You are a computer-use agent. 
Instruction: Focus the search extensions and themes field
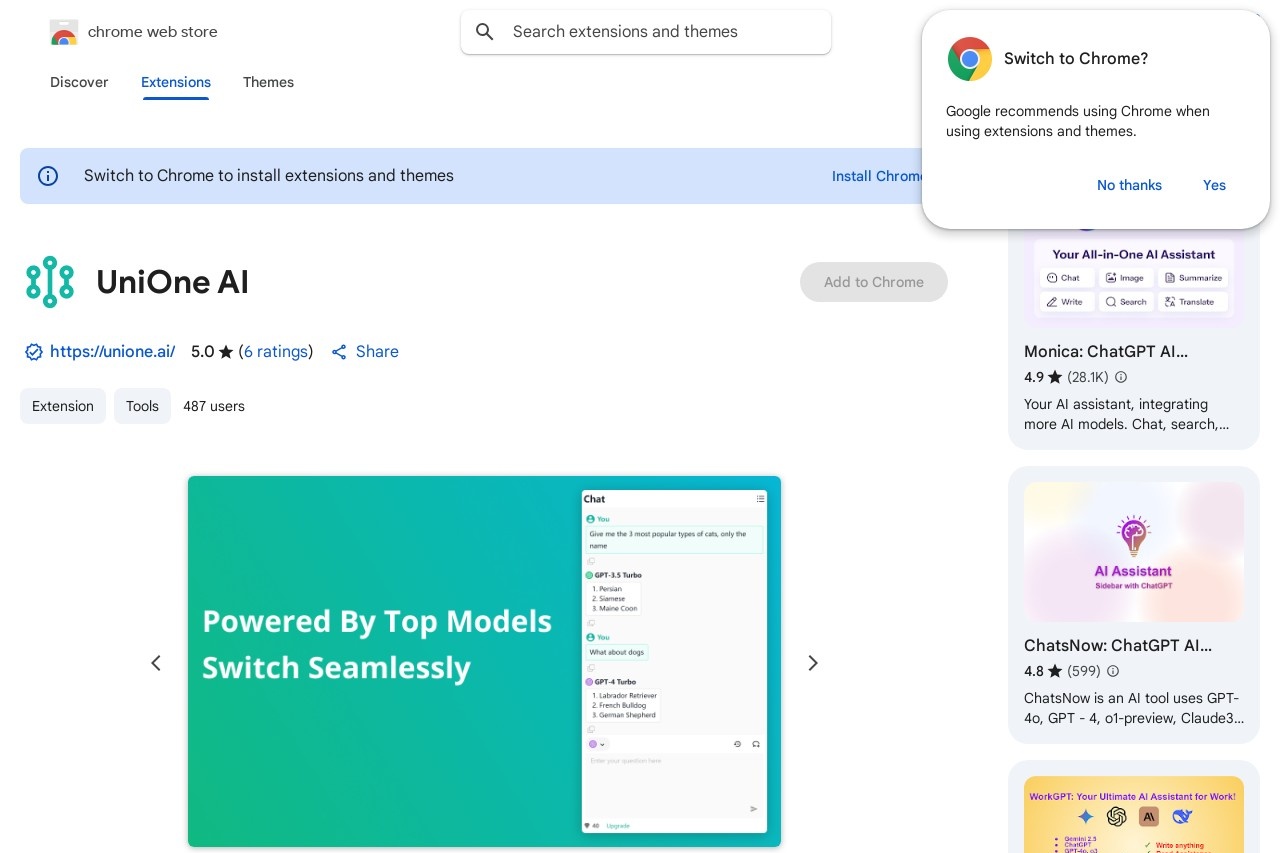point(646,32)
